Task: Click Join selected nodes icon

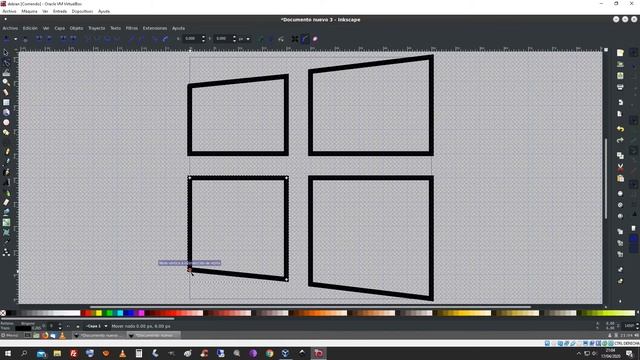Action: (x=38, y=39)
